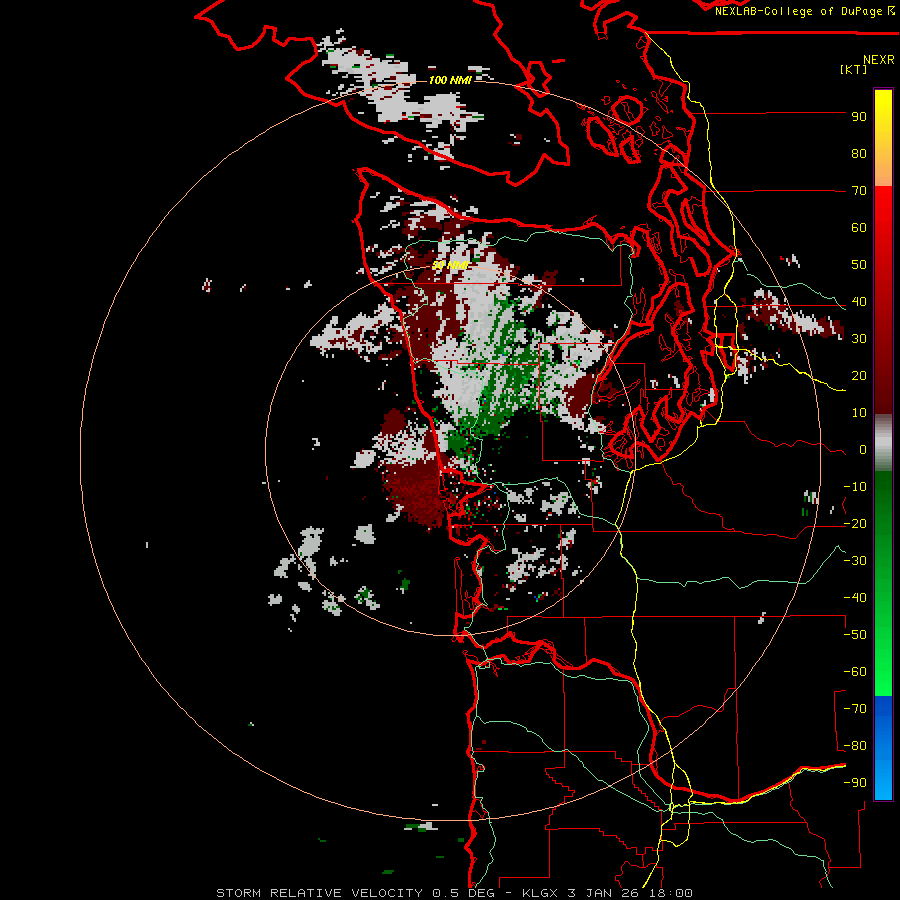Click the 60 value on velocity scale

859,227
